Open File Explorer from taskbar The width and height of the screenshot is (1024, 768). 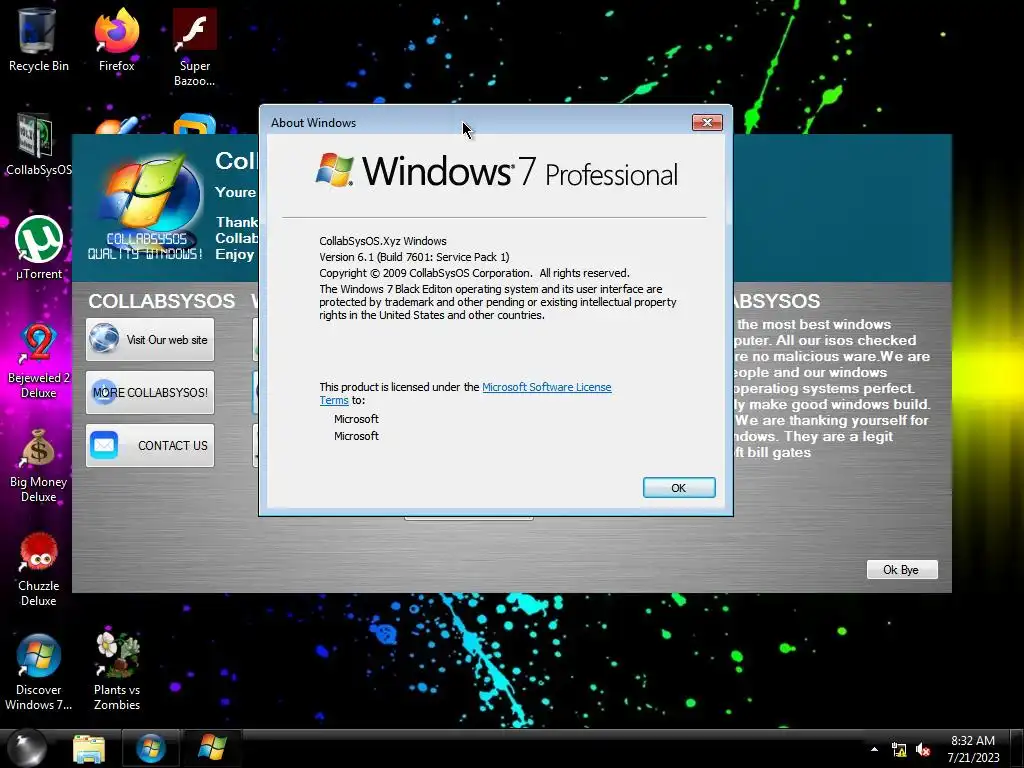89,749
